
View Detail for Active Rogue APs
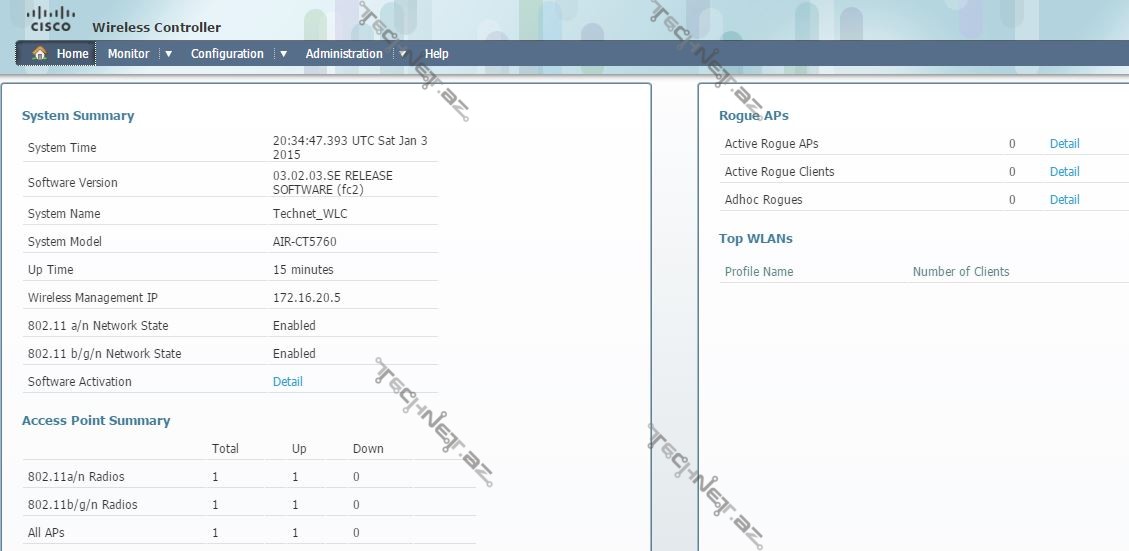[x=1064, y=144]
